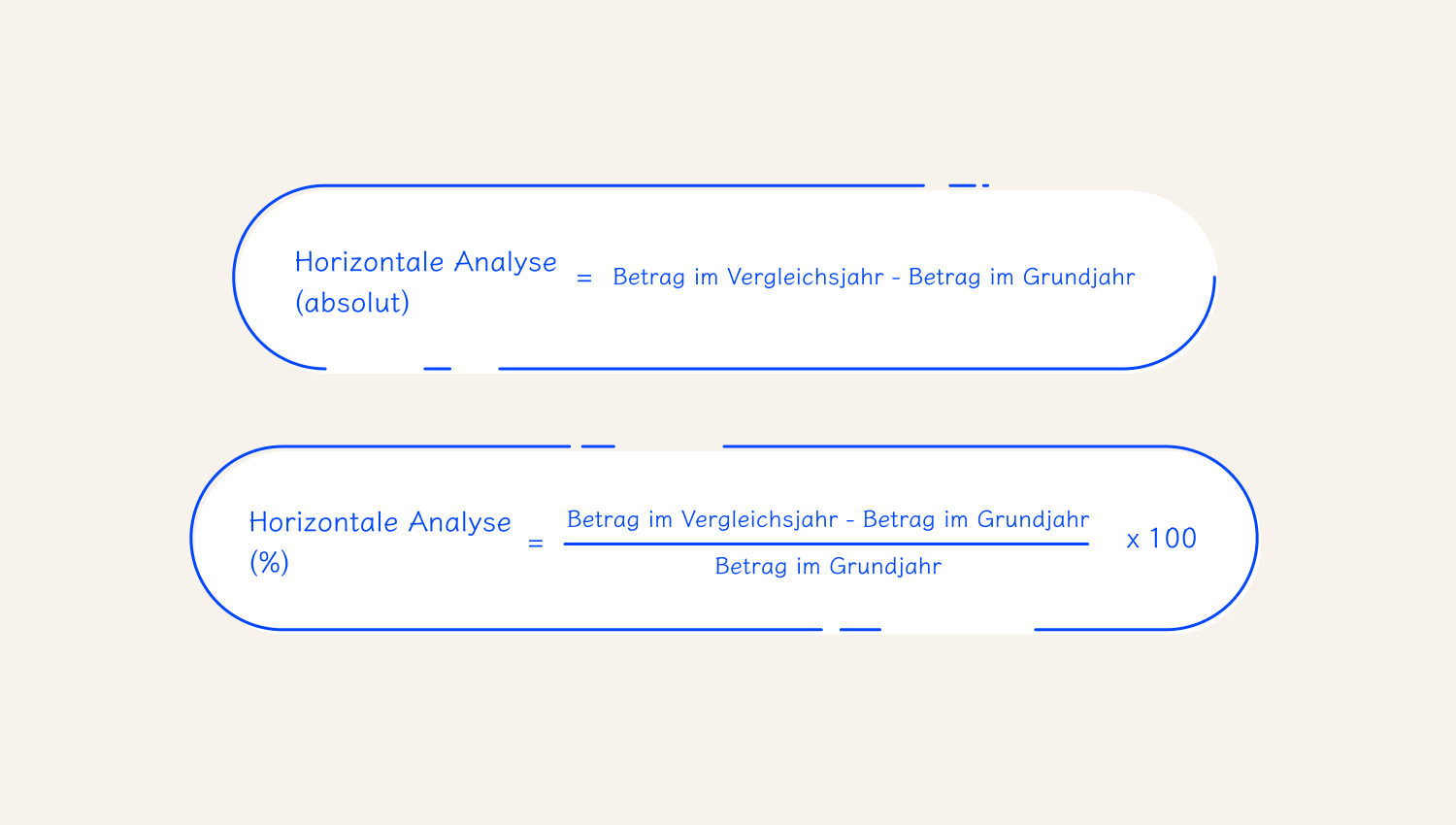Select the equals sign in the absolute formula
The width and height of the screenshot is (1456, 825).
pyautogui.click(x=584, y=279)
